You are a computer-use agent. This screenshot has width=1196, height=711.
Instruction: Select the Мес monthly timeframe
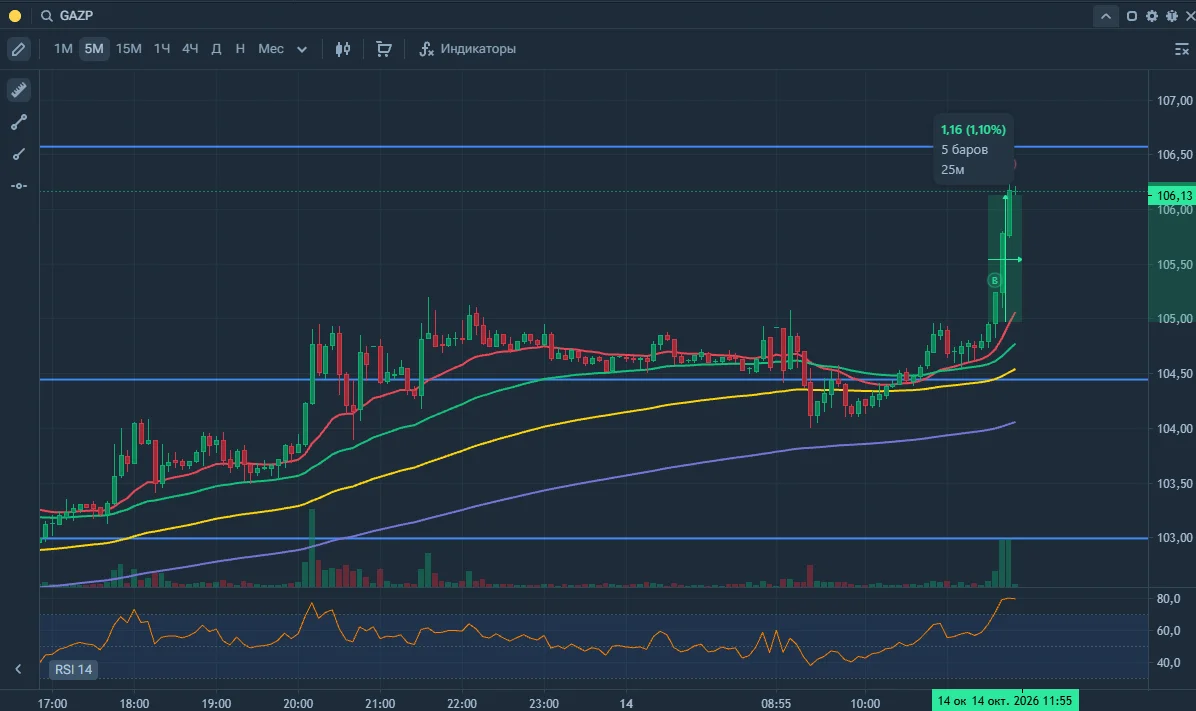[271, 49]
